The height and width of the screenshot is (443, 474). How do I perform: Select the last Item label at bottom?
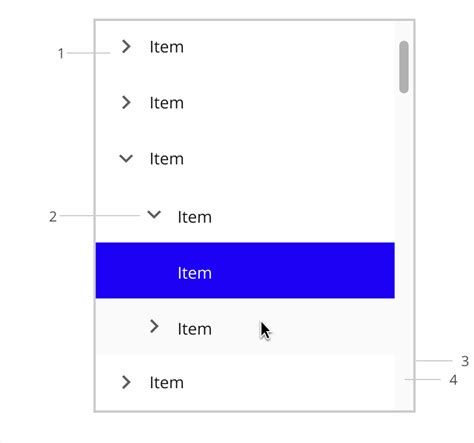pyautogui.click(x=167, y=383)
